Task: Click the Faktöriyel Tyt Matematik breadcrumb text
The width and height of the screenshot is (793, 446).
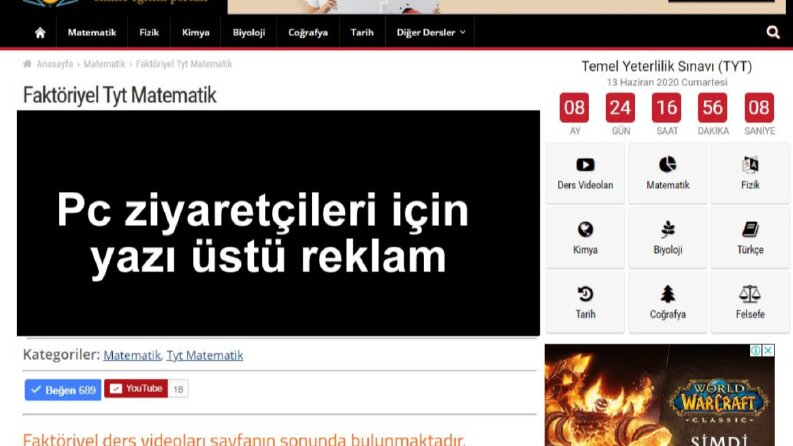Action: tap(184, 64)
